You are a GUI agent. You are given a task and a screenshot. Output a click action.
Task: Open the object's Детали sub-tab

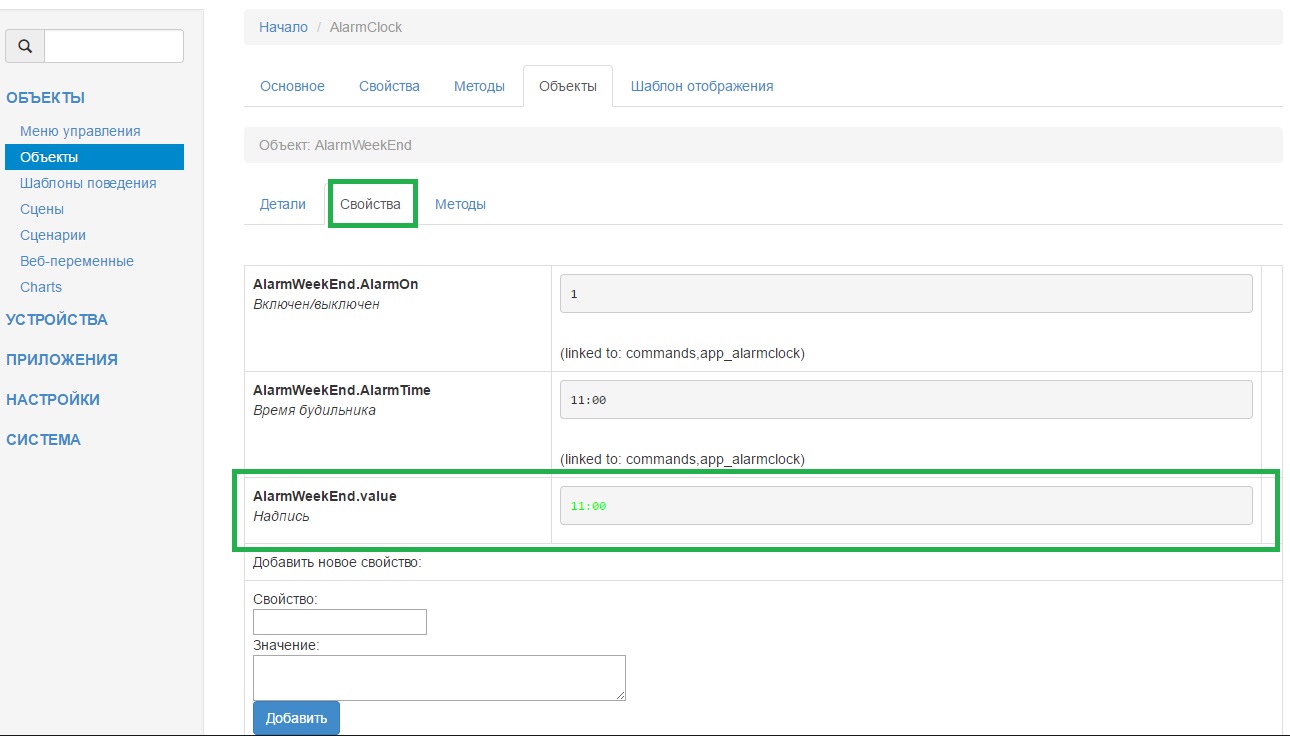click(283, 204)
